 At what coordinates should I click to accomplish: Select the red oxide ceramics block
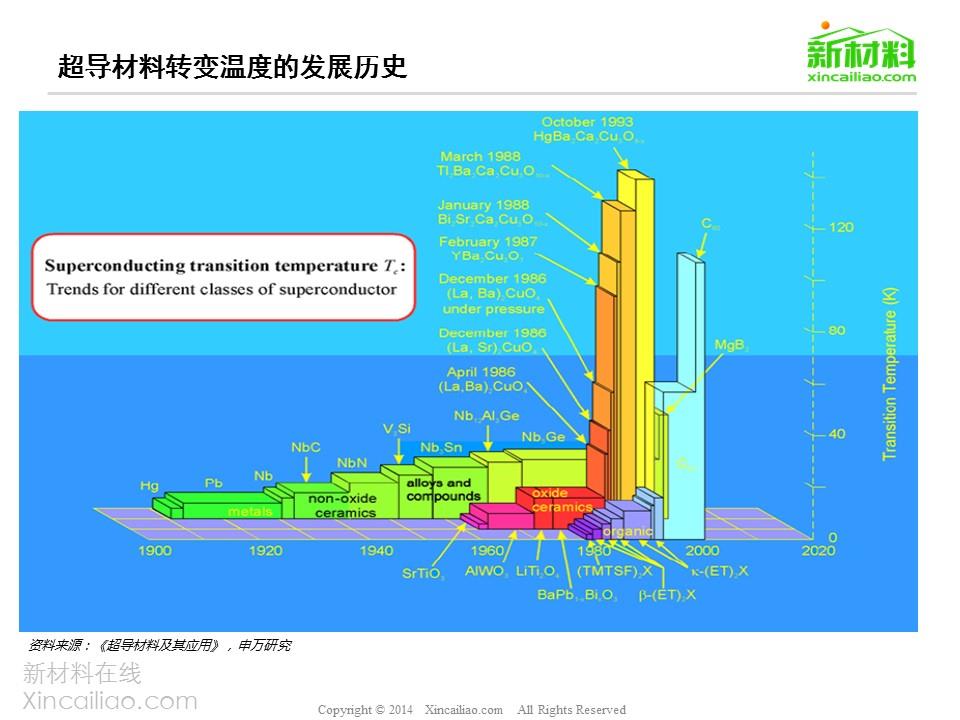549,500
